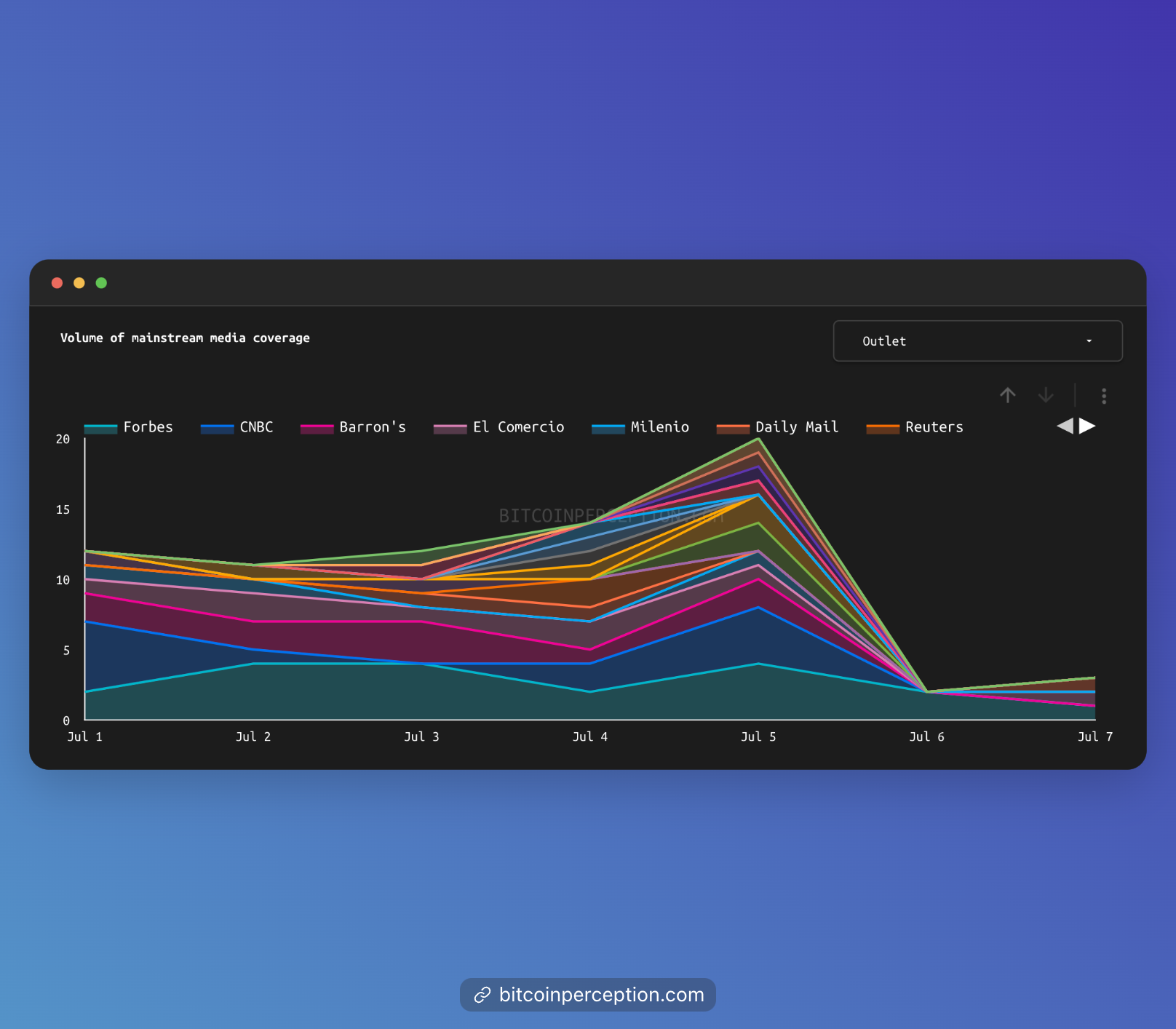This screenshot has width=1176, height=1029.
Task: Click the down arrow icon above the legend
Action: click(x=1046, y=395)
